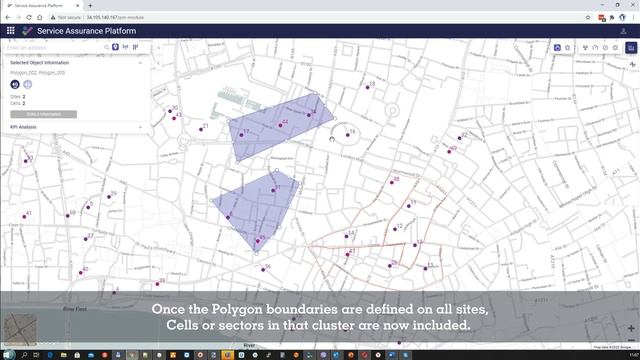Collapse the Selected Object Information section
The image size is (640, 360).
pos(140,63)
